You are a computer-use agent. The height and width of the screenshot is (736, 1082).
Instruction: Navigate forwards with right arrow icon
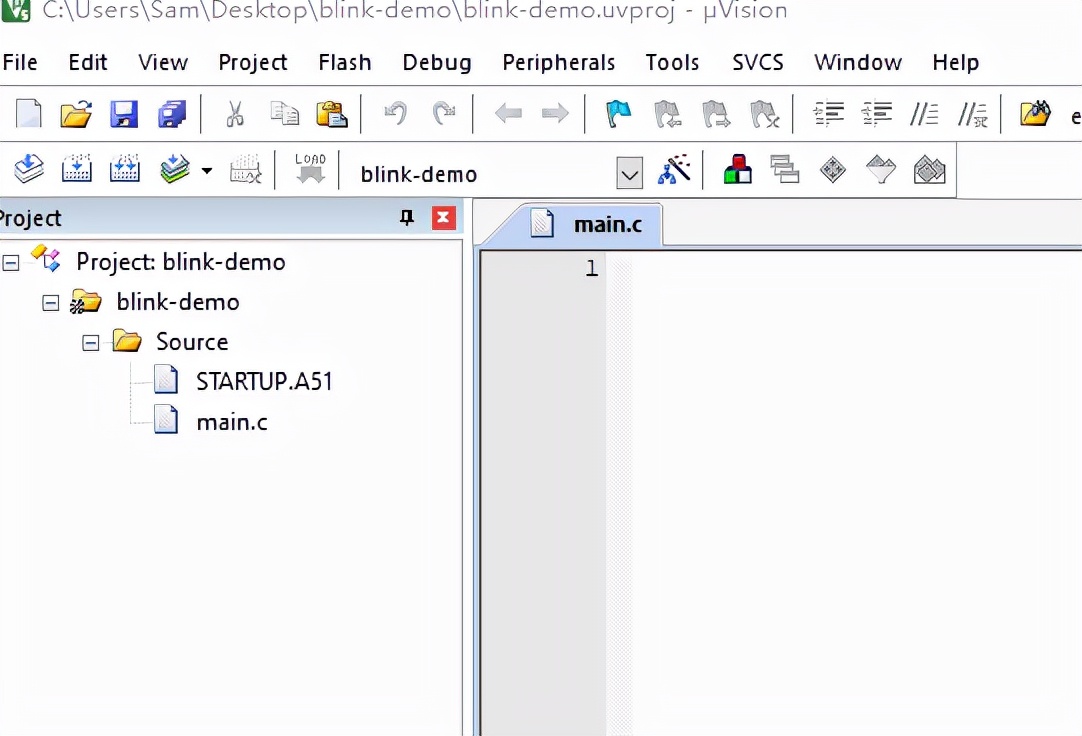(x=555, y=113)
